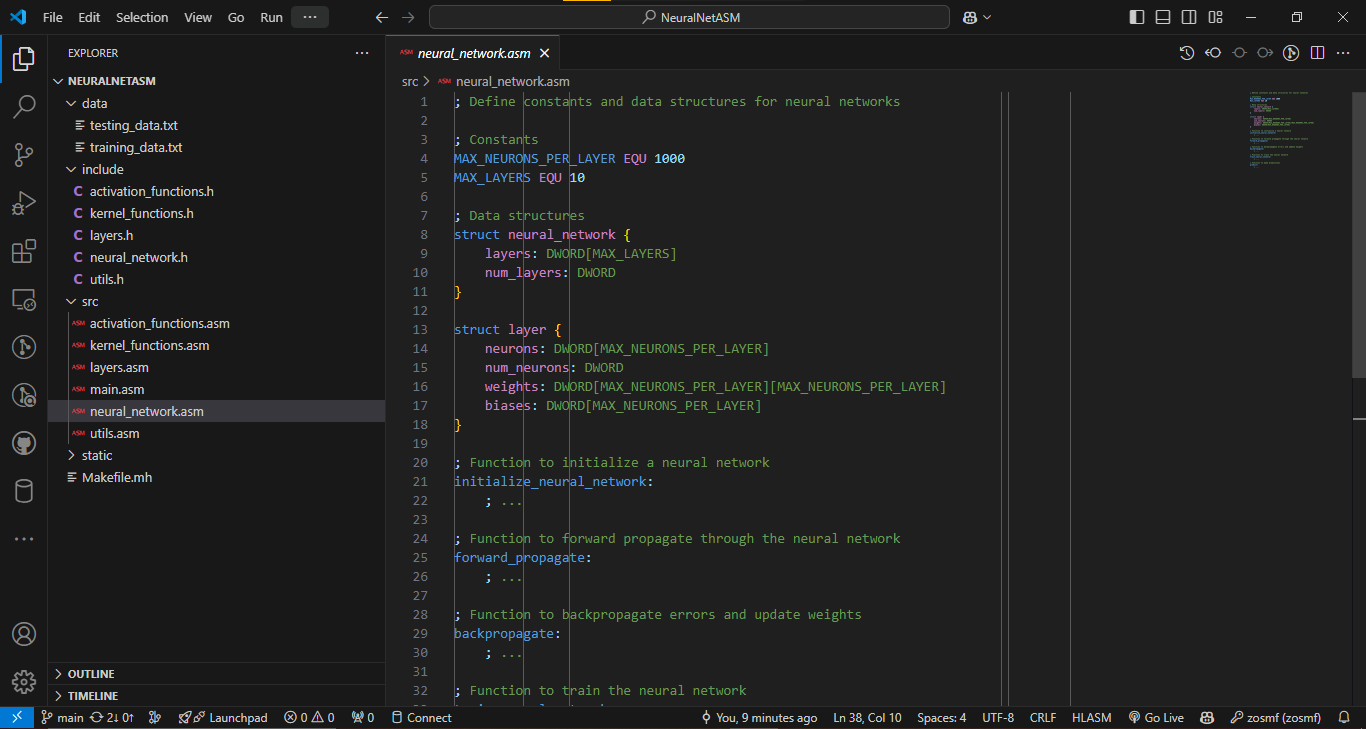Open the Copilot dropdown in title bar
This screenshot has width=1366, height=729.
tap(977, 17)
